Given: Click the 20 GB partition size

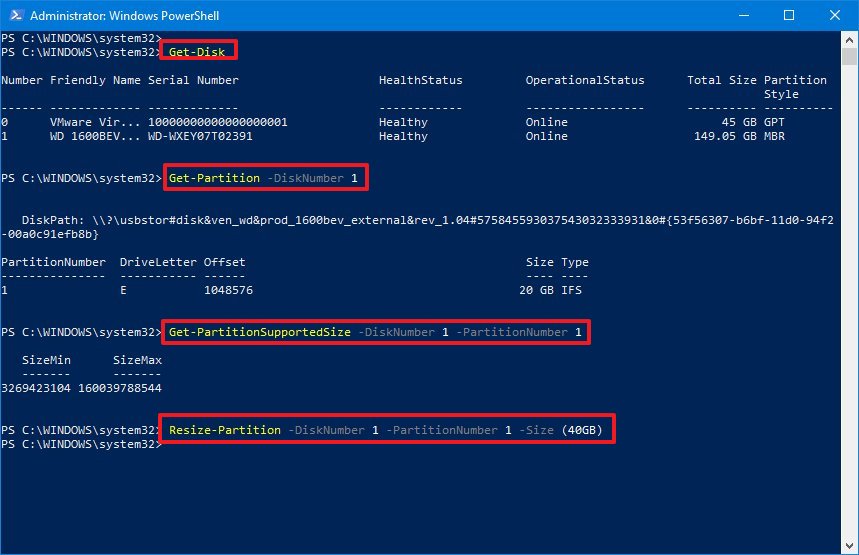Looking at the screenshot, I should 536,290.
